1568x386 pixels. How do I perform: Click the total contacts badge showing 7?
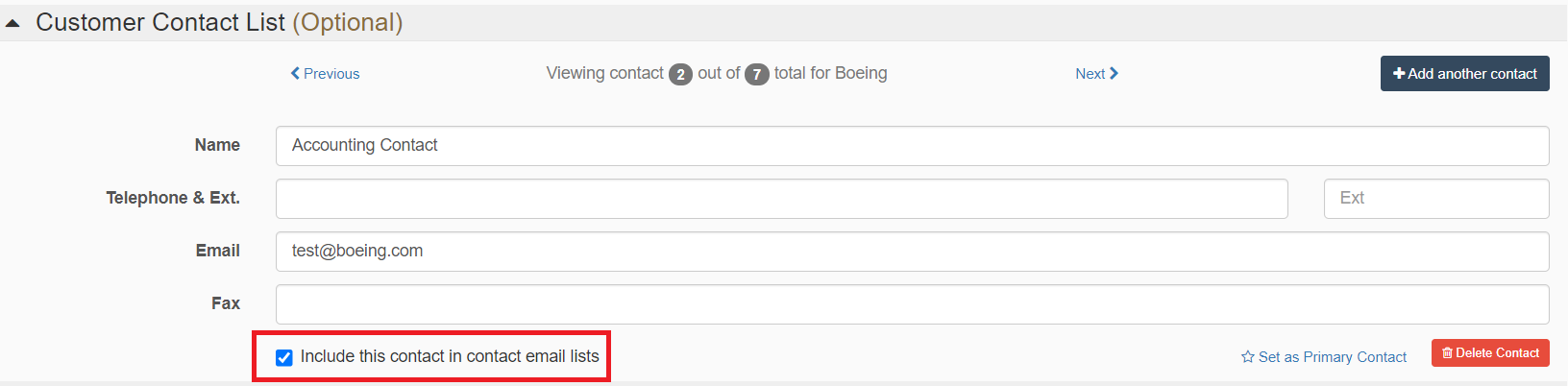coord(757,74)
